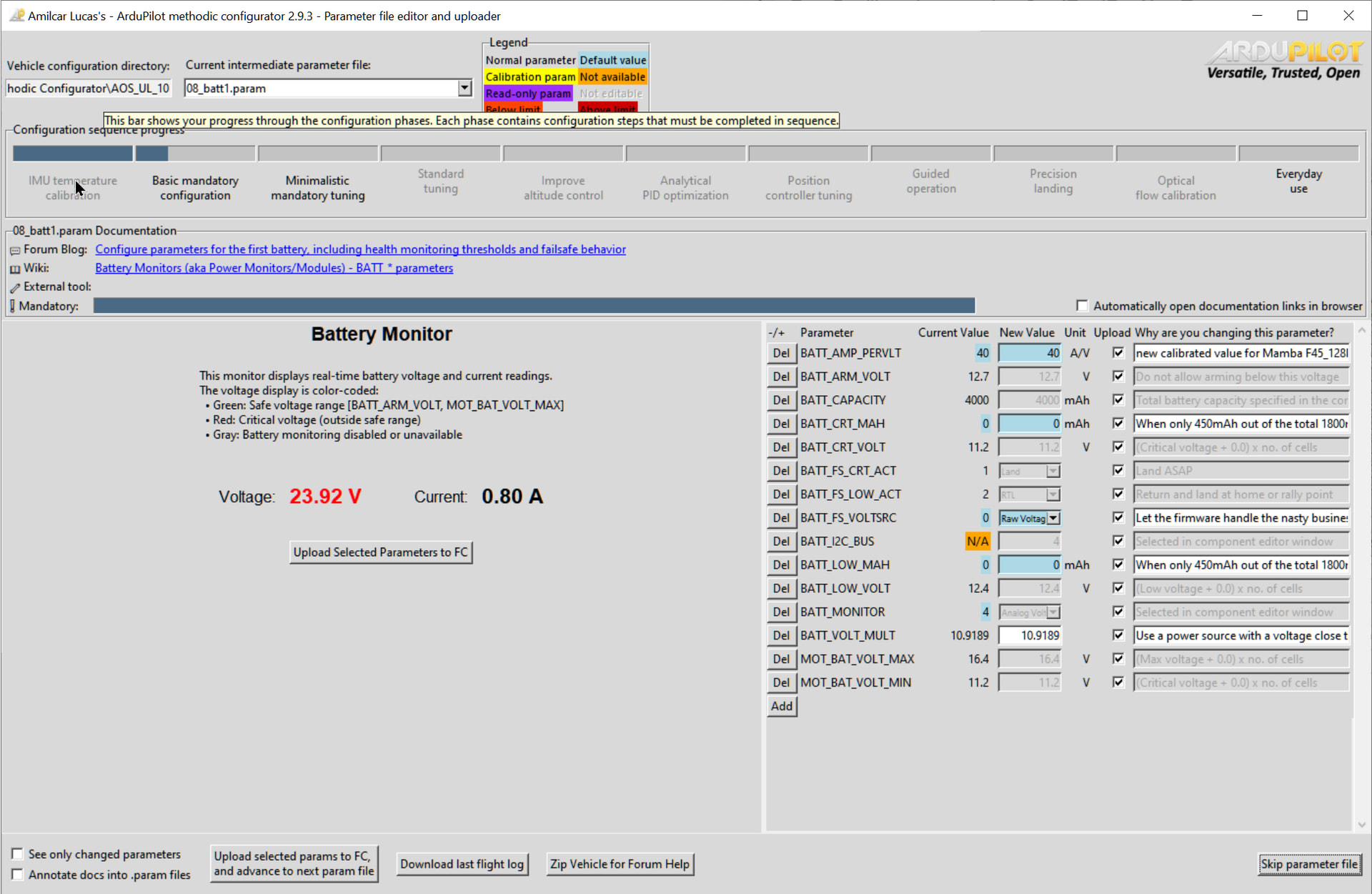Open the intermediate parameter file dropdown
1372x894 pixels.
coord(464,88)
